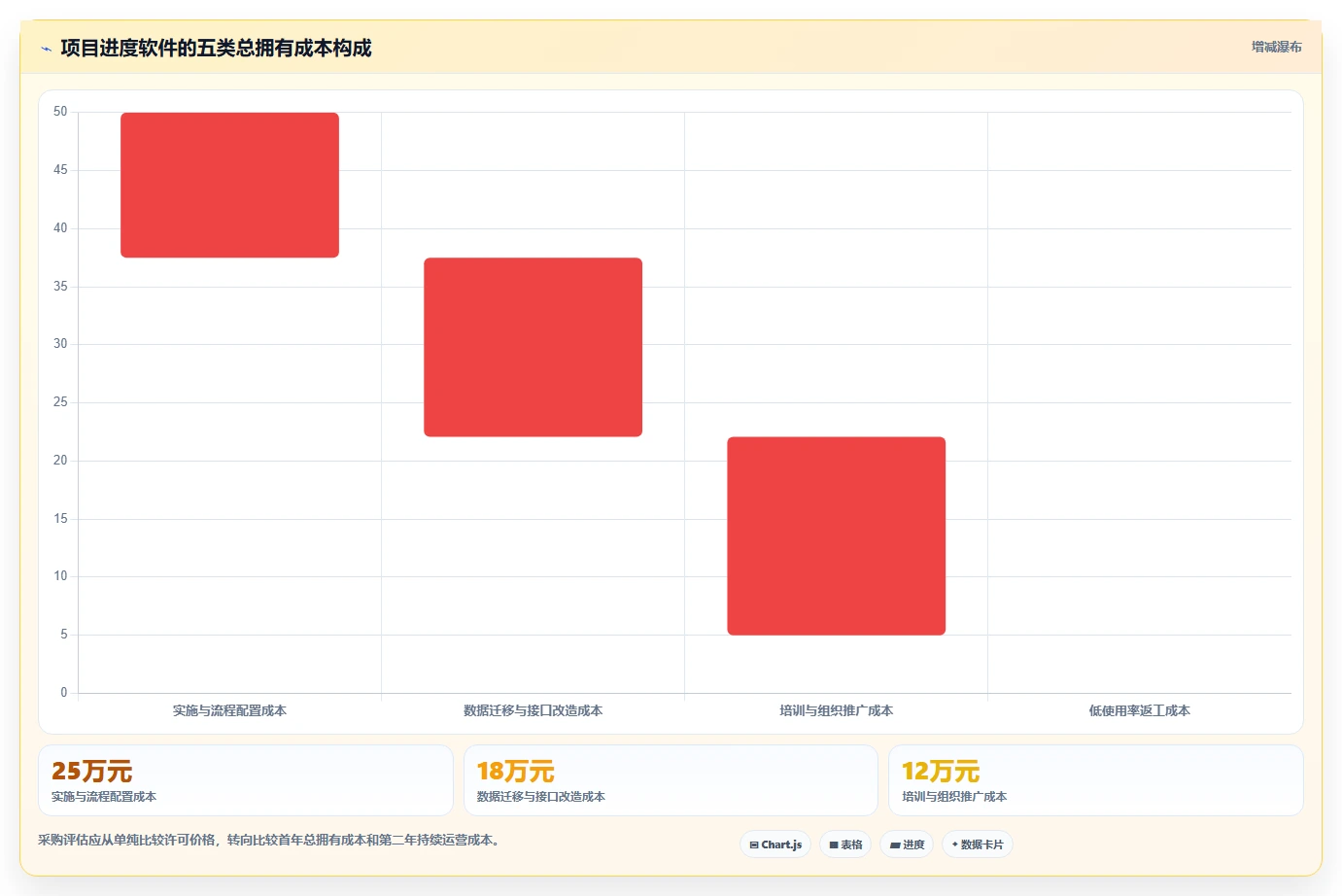Click the title 项目进度软件的五类总拥有成本构成
1342x896 pixels.
[216, 48]
